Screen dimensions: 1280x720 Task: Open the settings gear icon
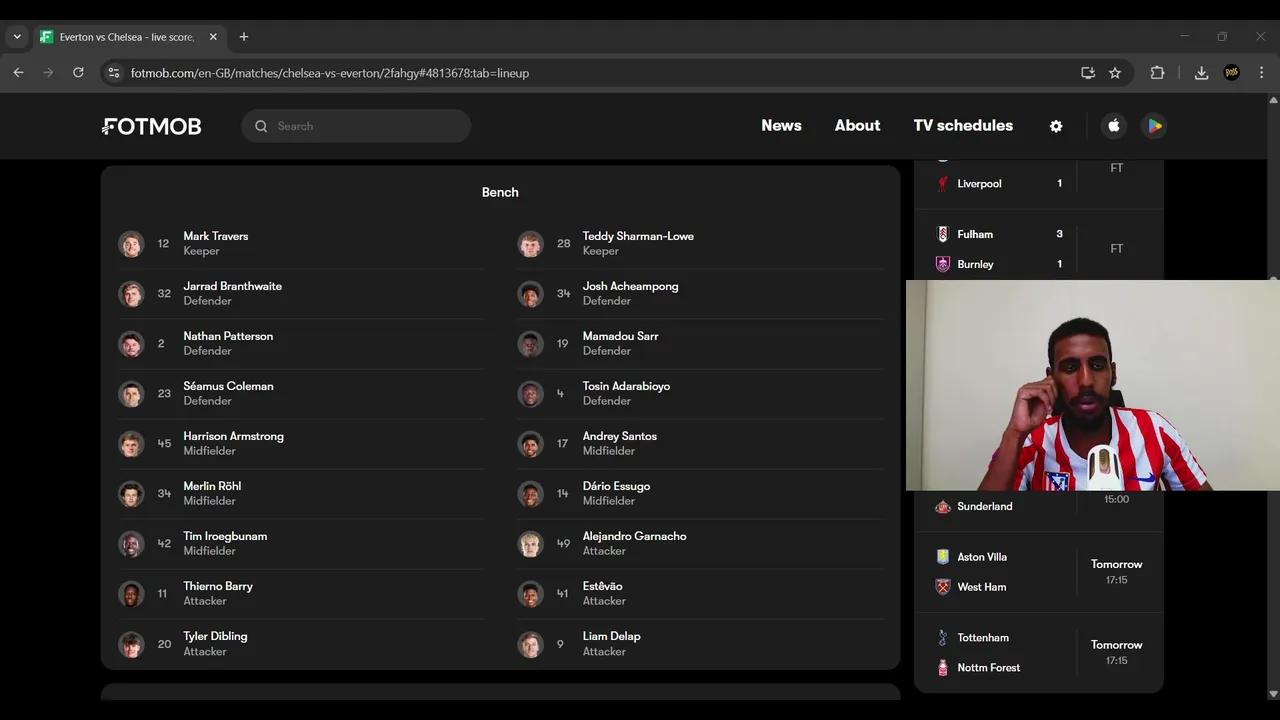[1056, 126]
